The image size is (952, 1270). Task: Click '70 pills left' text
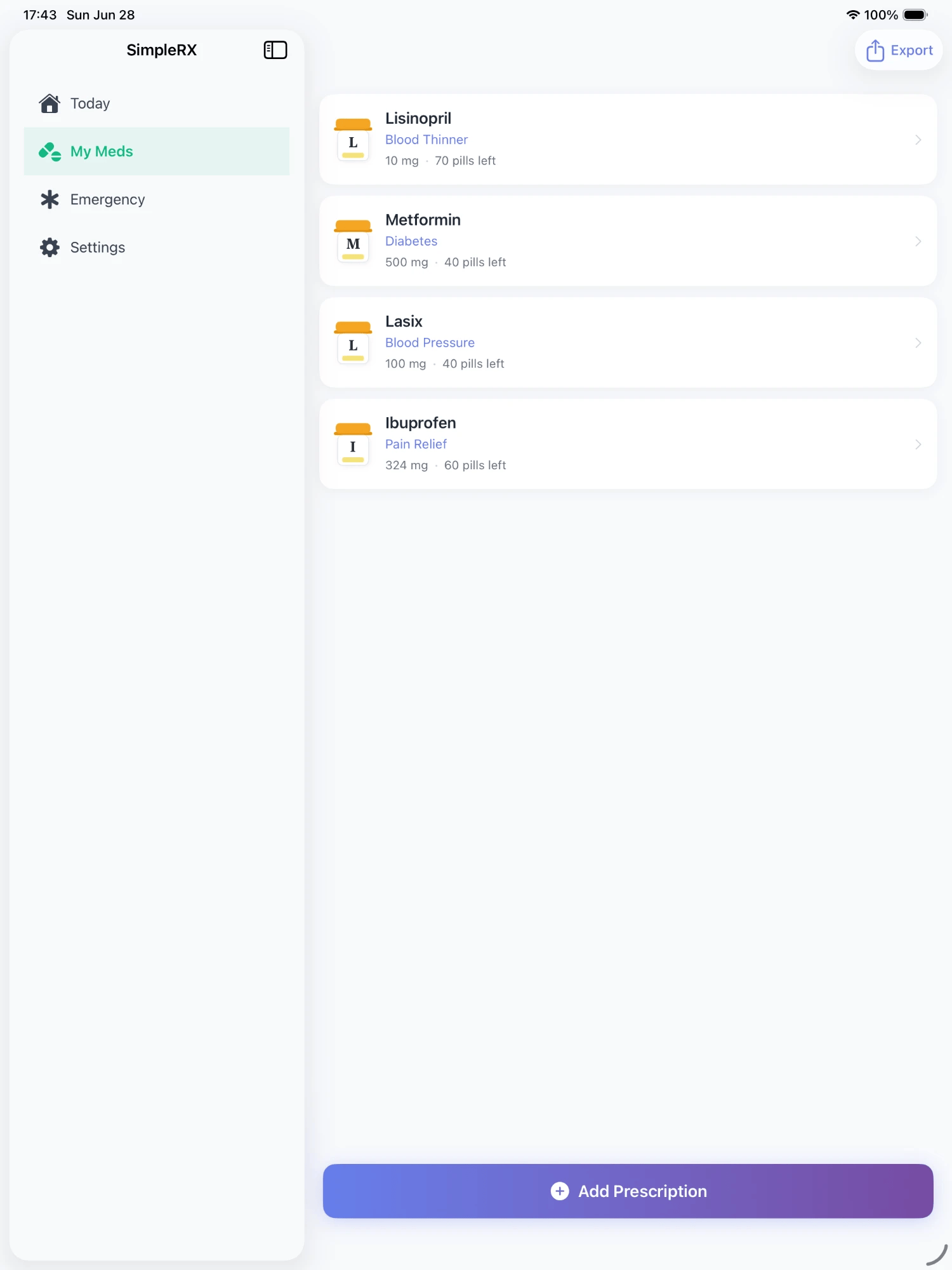coord(465,161)
